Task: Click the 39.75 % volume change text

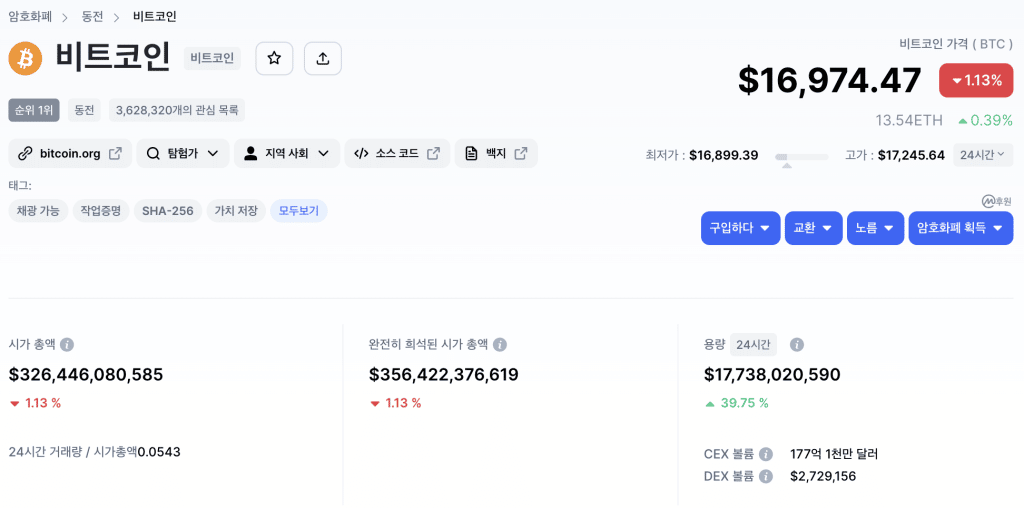Action: pyautogui.click(x=744, y=403)
